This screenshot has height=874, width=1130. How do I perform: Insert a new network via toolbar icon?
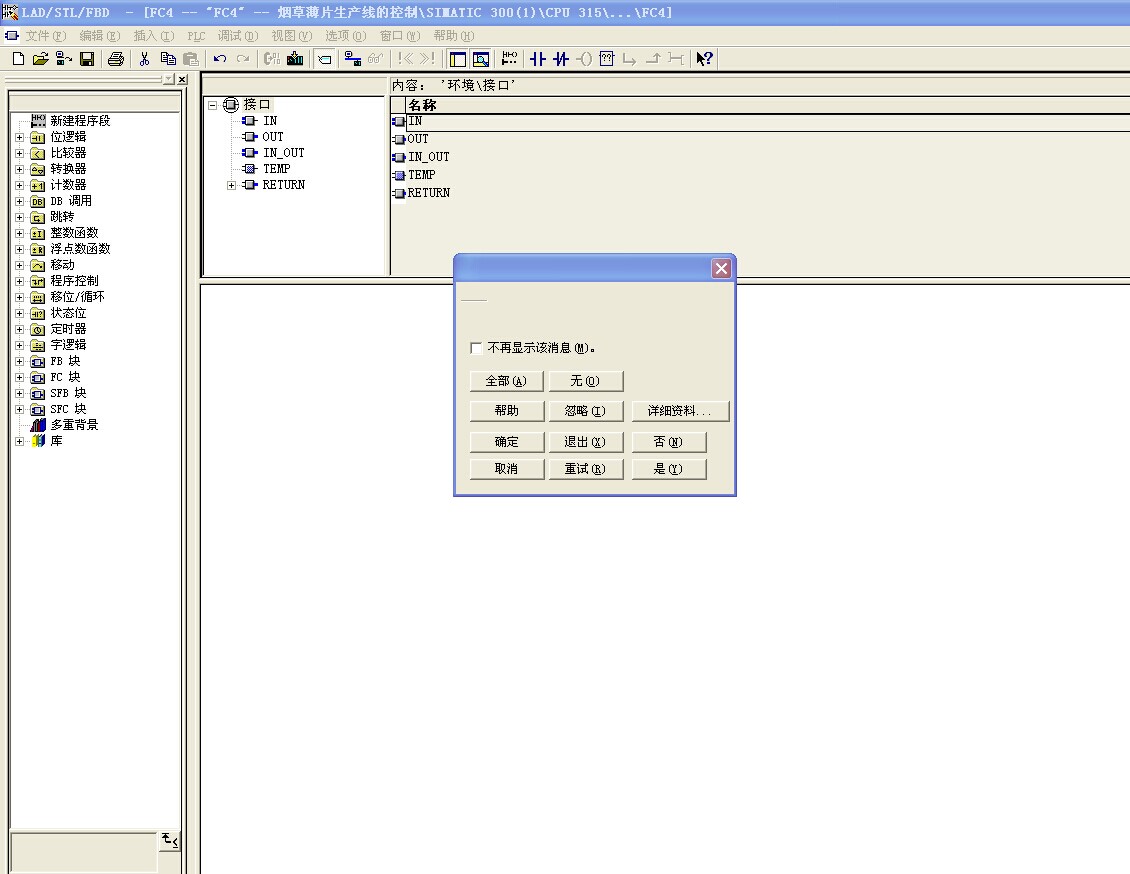[510, 59]
